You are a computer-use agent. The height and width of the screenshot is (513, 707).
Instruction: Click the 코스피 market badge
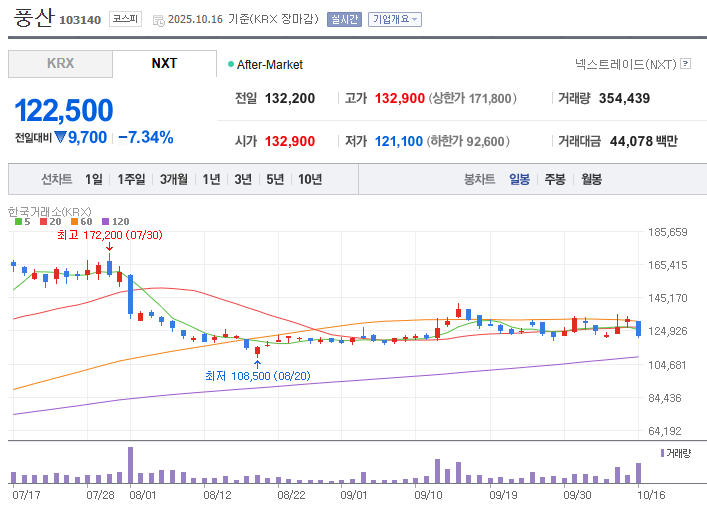tap(126, 19)
